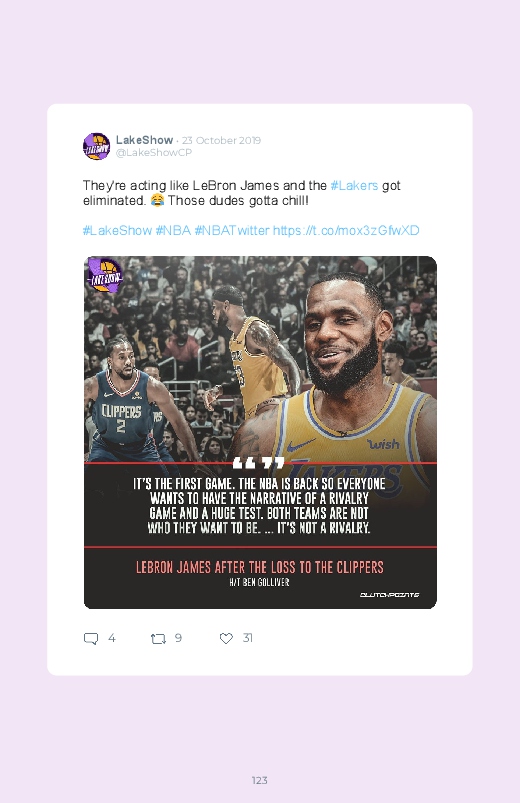This screenshot has height=803, width=520.
Task: Click the page number 123
Action: [260, 780]
